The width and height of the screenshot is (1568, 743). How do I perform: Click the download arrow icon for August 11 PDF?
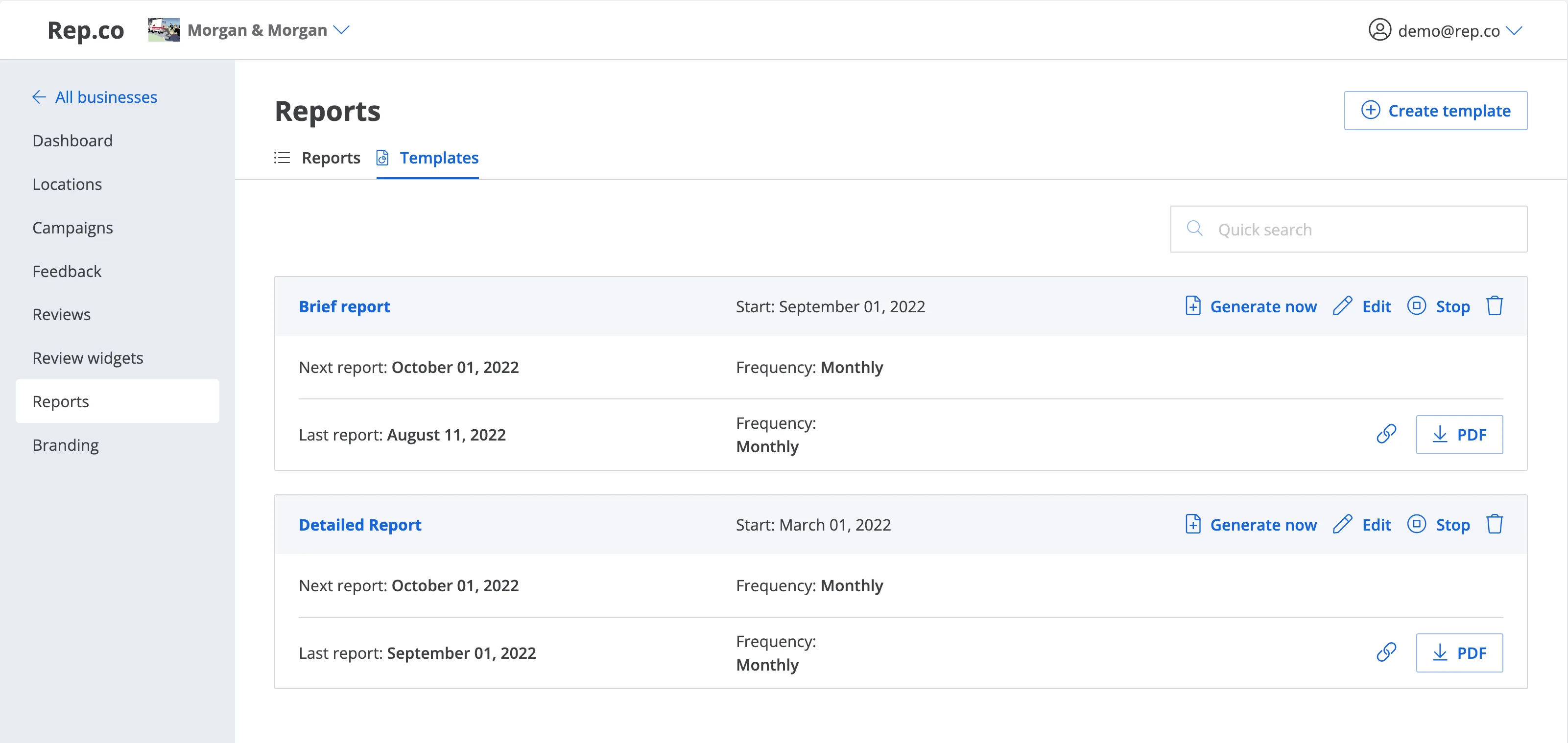(x=1440, y=434)
